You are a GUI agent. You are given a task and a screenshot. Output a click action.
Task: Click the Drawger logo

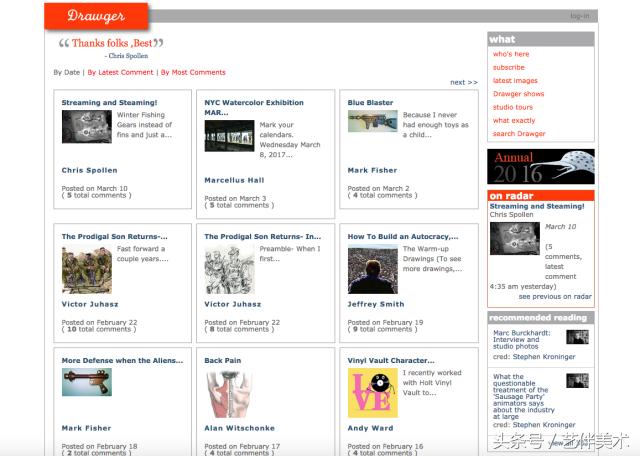pos(96,16)
